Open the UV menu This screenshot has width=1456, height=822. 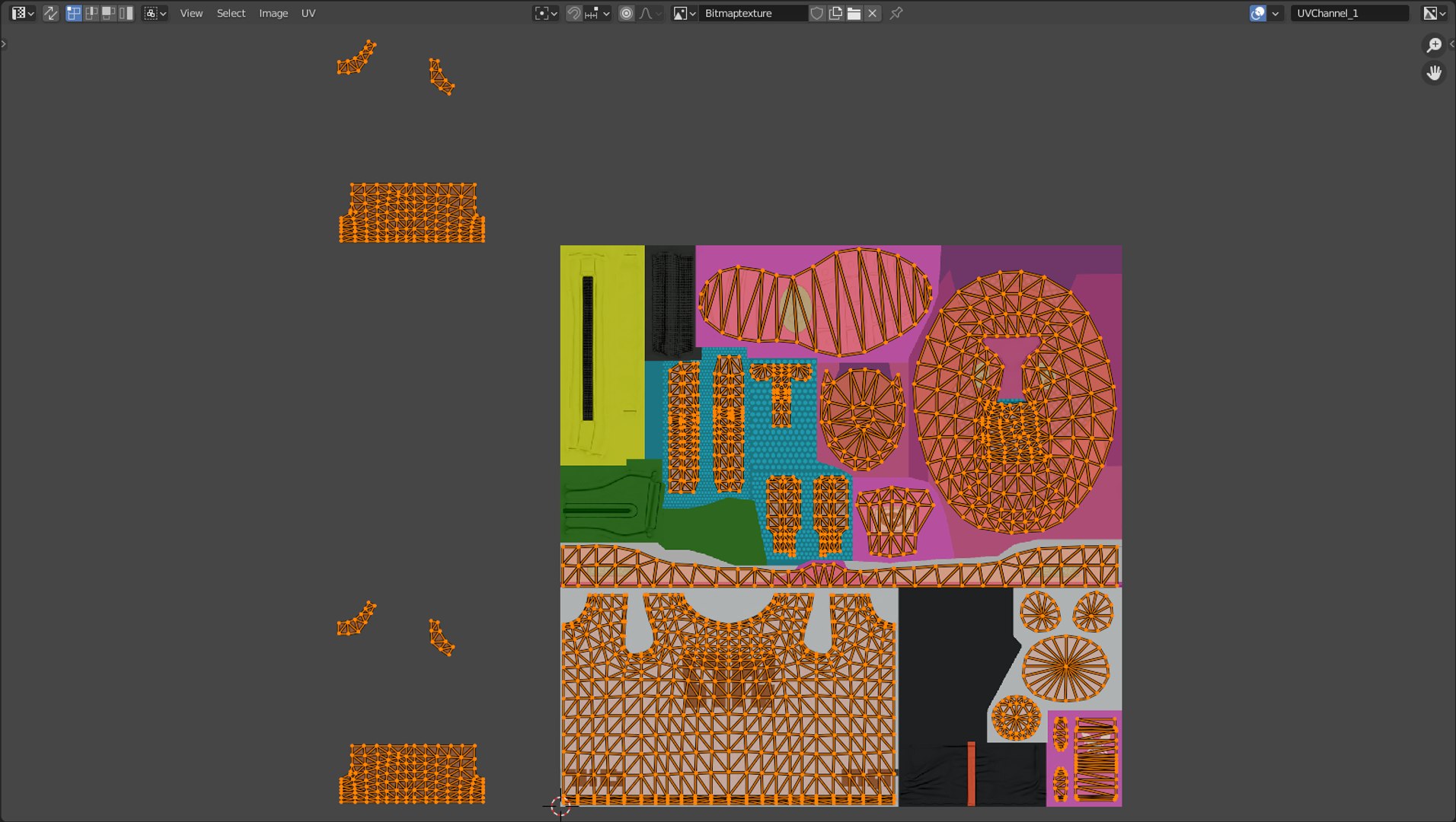point(308,13)
